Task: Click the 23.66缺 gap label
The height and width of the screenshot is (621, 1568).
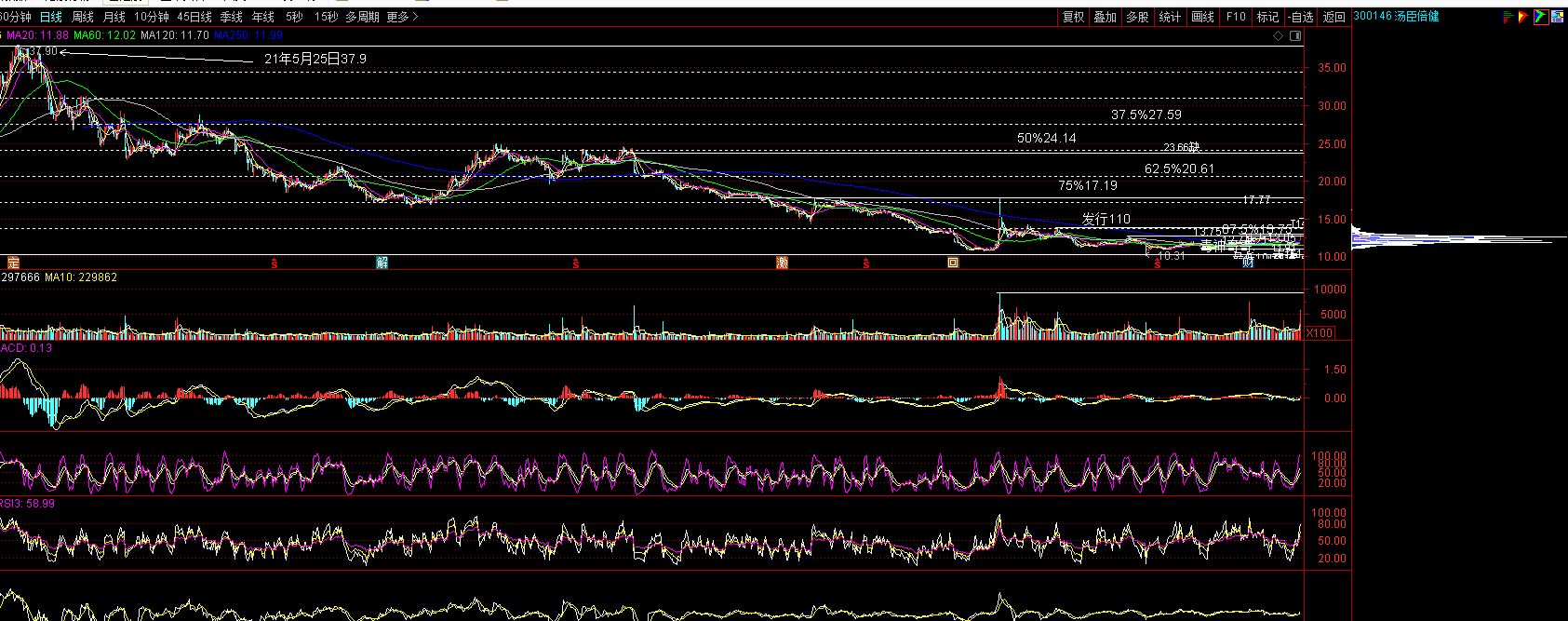Action: click(1182, 147)
